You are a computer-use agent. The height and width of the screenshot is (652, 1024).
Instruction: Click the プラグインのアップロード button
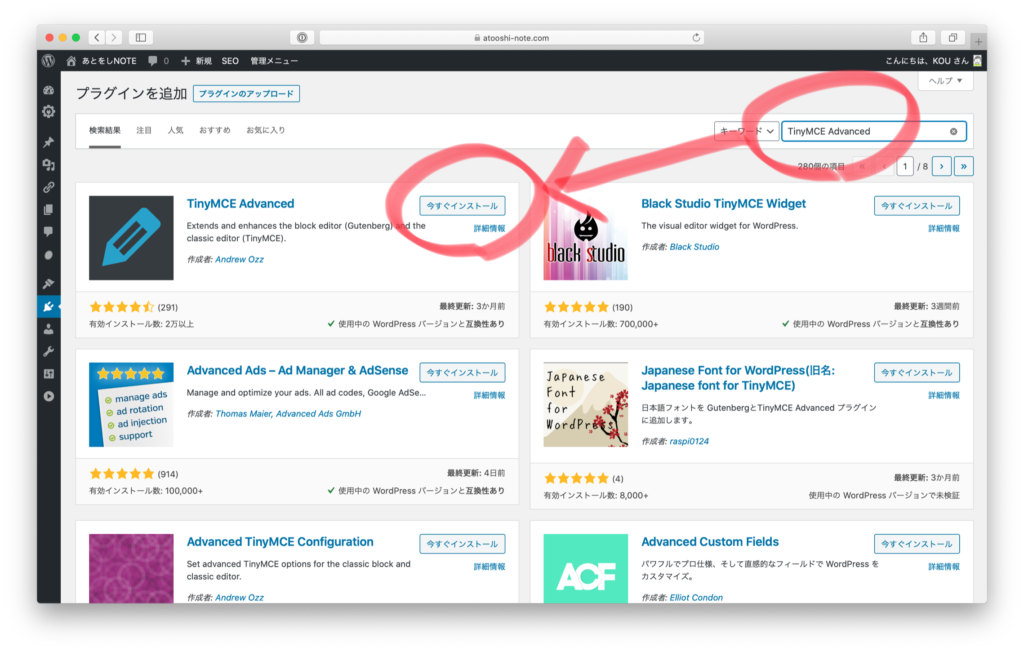tap(246, 94)
